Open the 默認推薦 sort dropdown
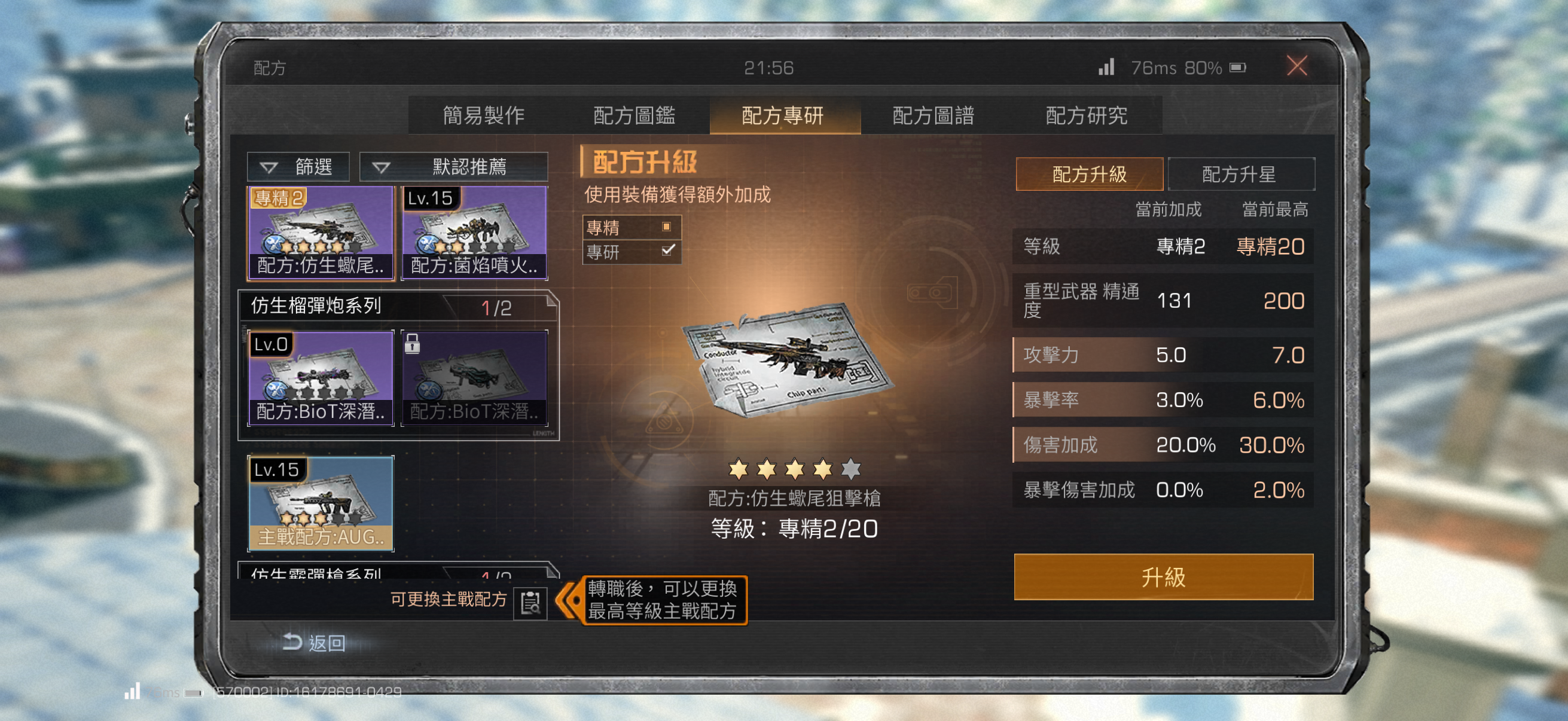Screen dimensions: 1568x721 click(x=453, y=166)
